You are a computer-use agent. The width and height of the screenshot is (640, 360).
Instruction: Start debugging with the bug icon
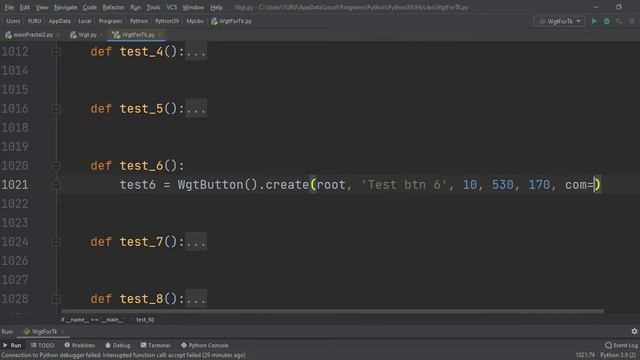607,21
